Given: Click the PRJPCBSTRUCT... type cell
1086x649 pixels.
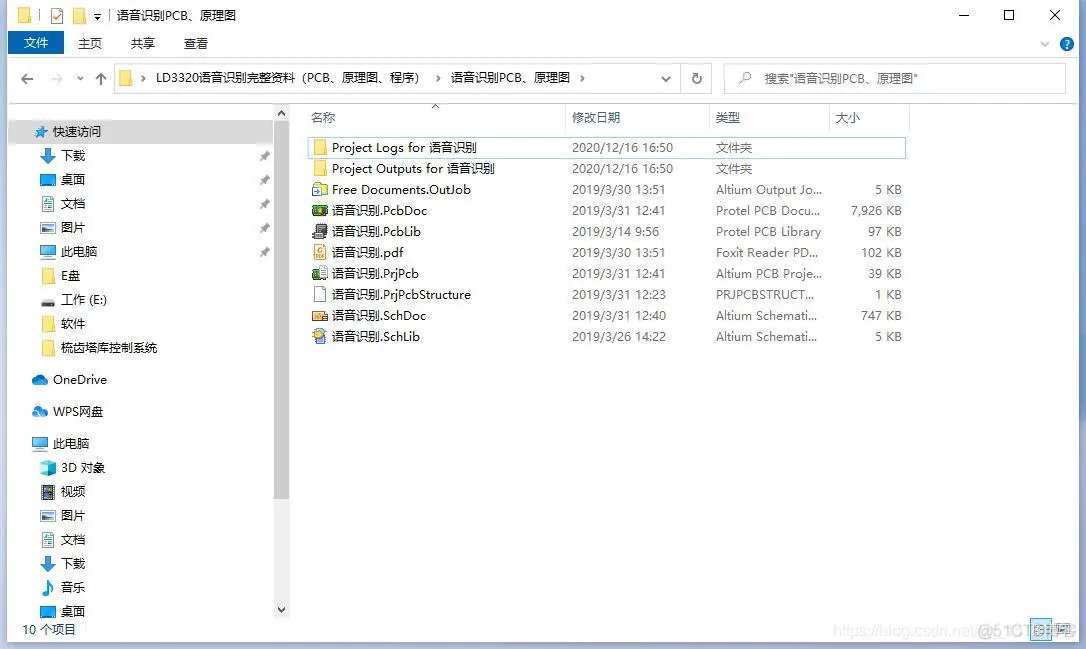Looking at the screenshot, I should (765, 294).
